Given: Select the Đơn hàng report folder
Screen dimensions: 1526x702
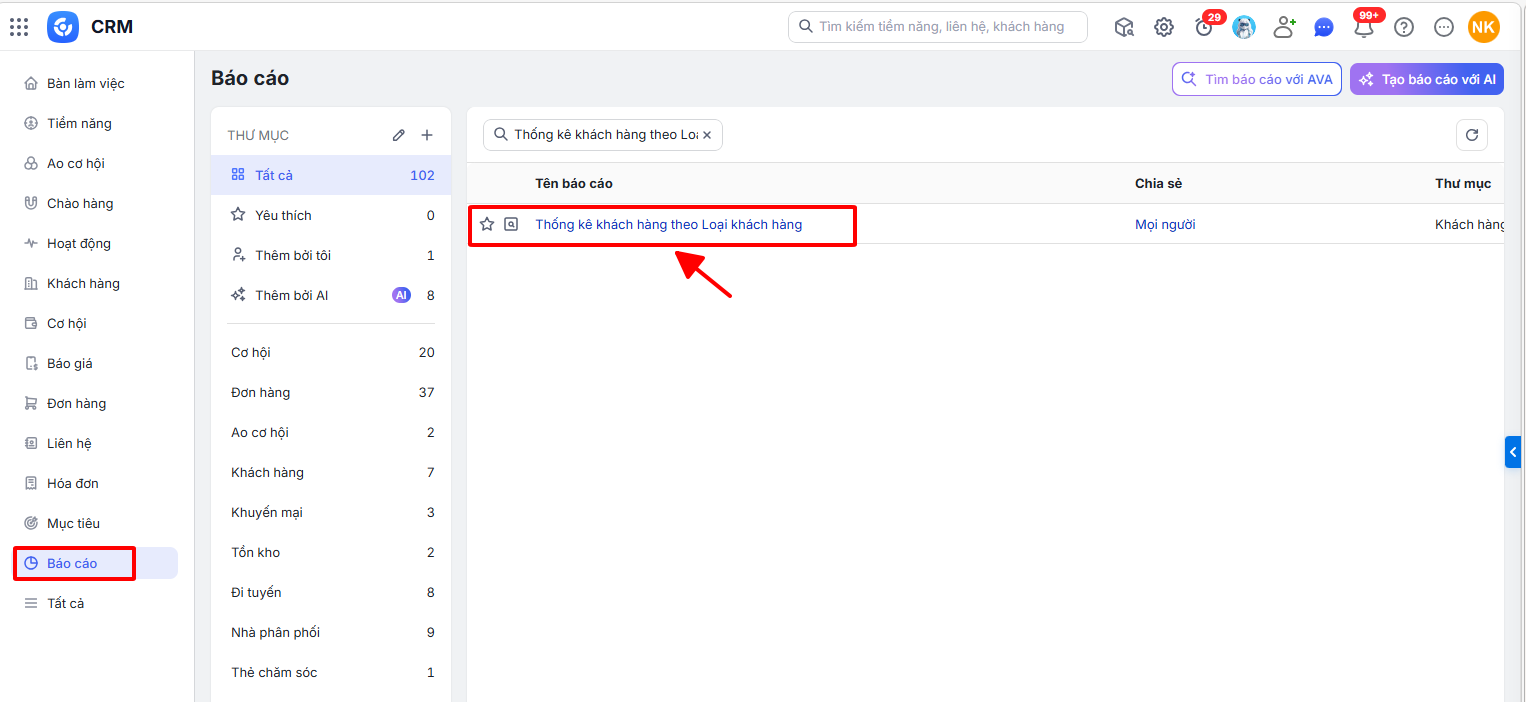Looking at the screenshot, I should click(x=331, y=392).
